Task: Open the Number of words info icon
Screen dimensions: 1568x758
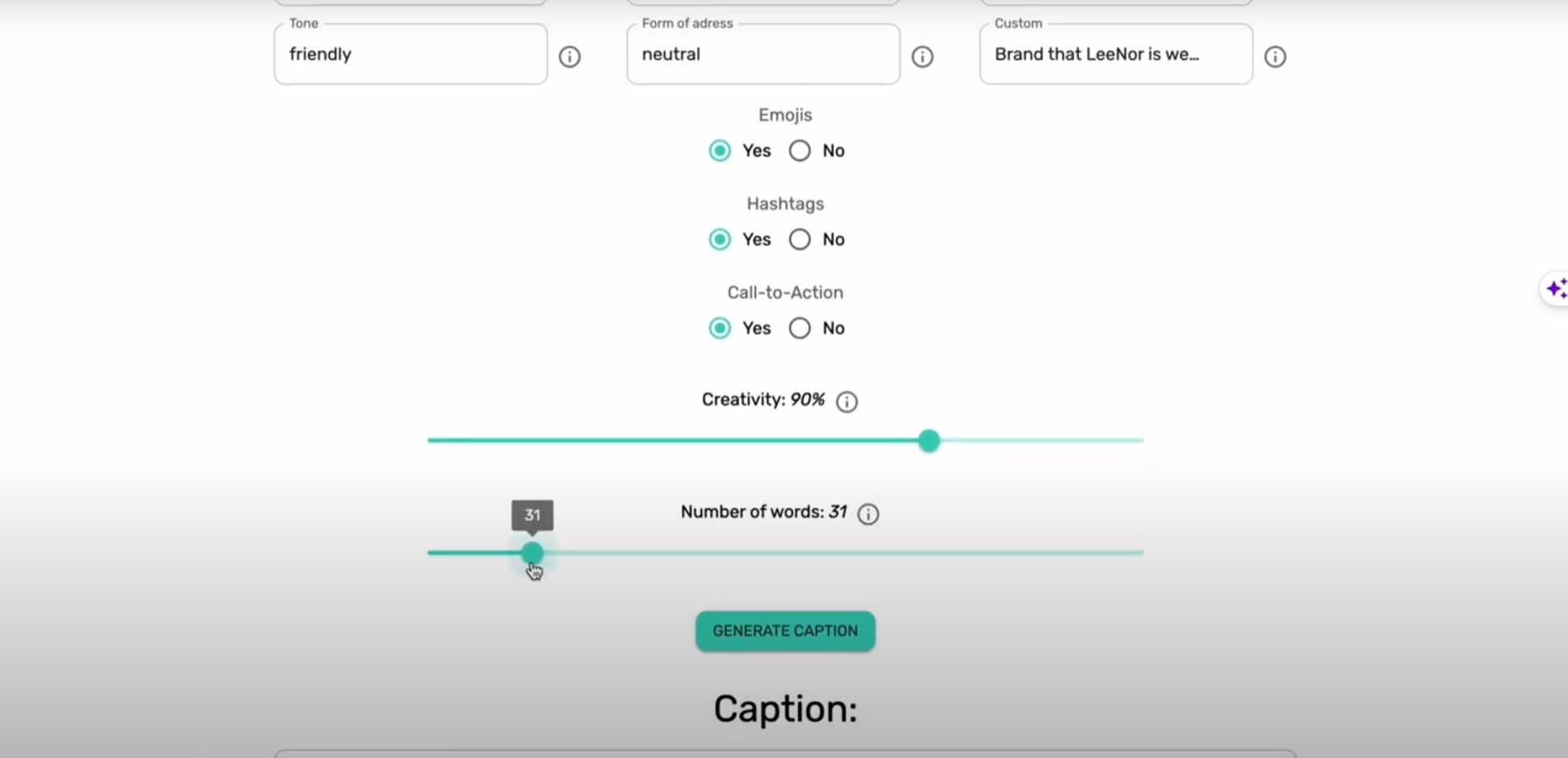Action: tap(868, 514)
